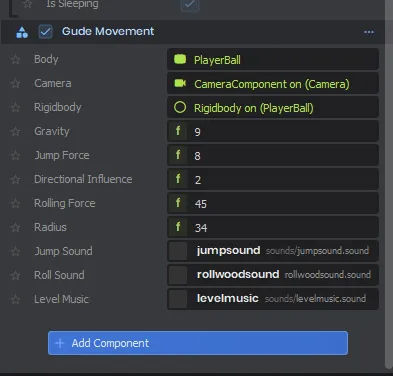Edit the Jump Force value 8

273,155
